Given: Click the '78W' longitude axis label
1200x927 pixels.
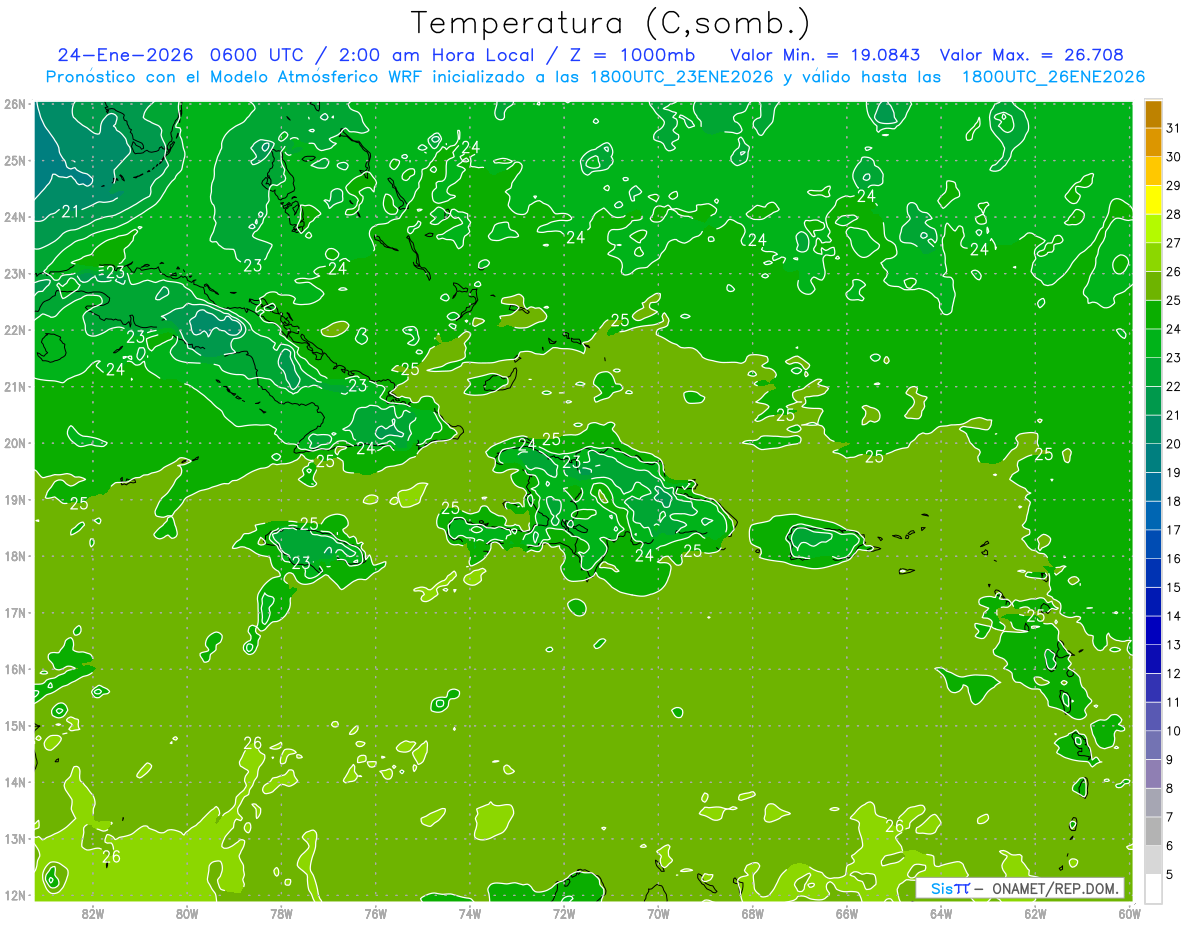Looking at the screenshot, I should 281,912.
